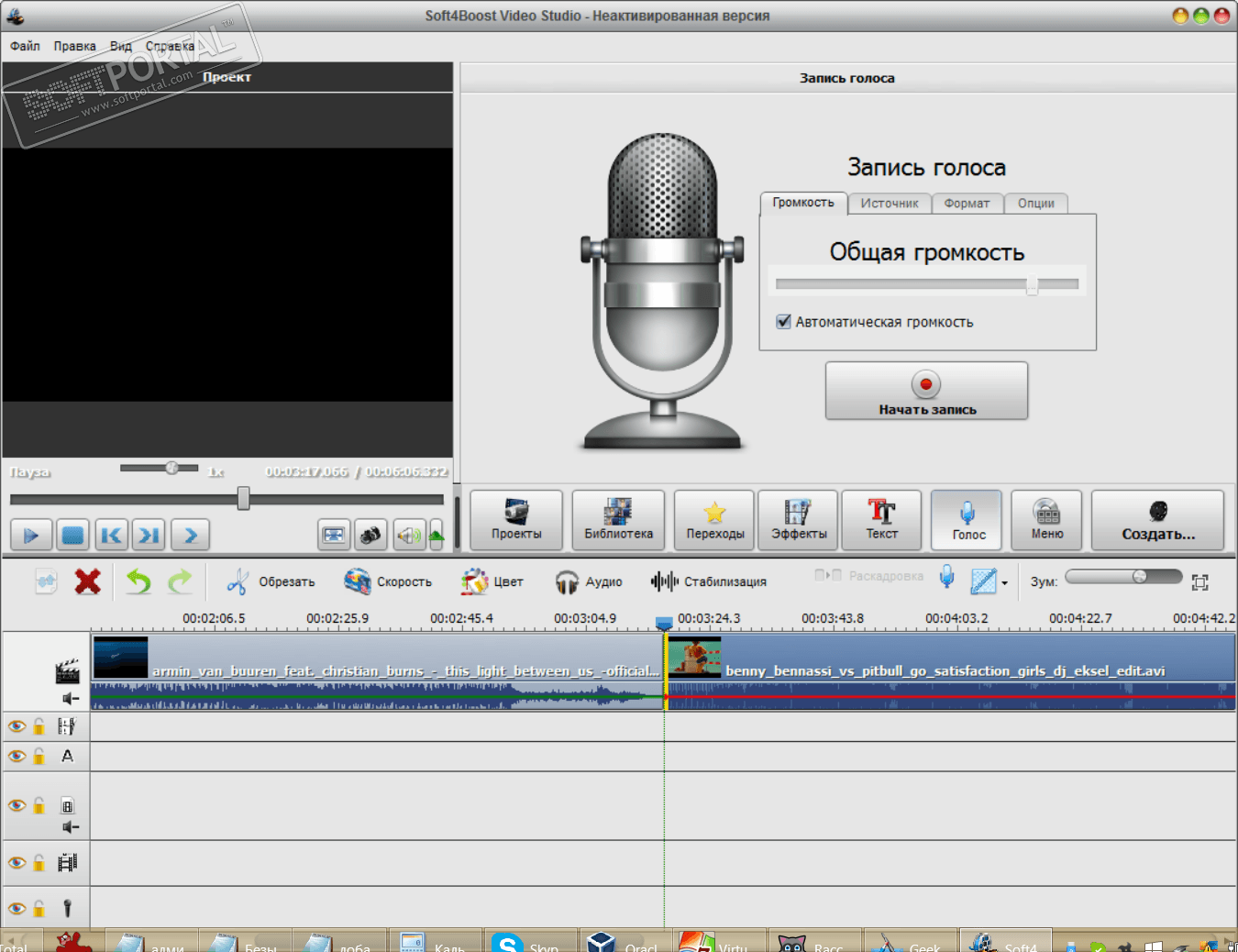Click the pencil drawing icon in the timeline toolbar

coord(983,581)
